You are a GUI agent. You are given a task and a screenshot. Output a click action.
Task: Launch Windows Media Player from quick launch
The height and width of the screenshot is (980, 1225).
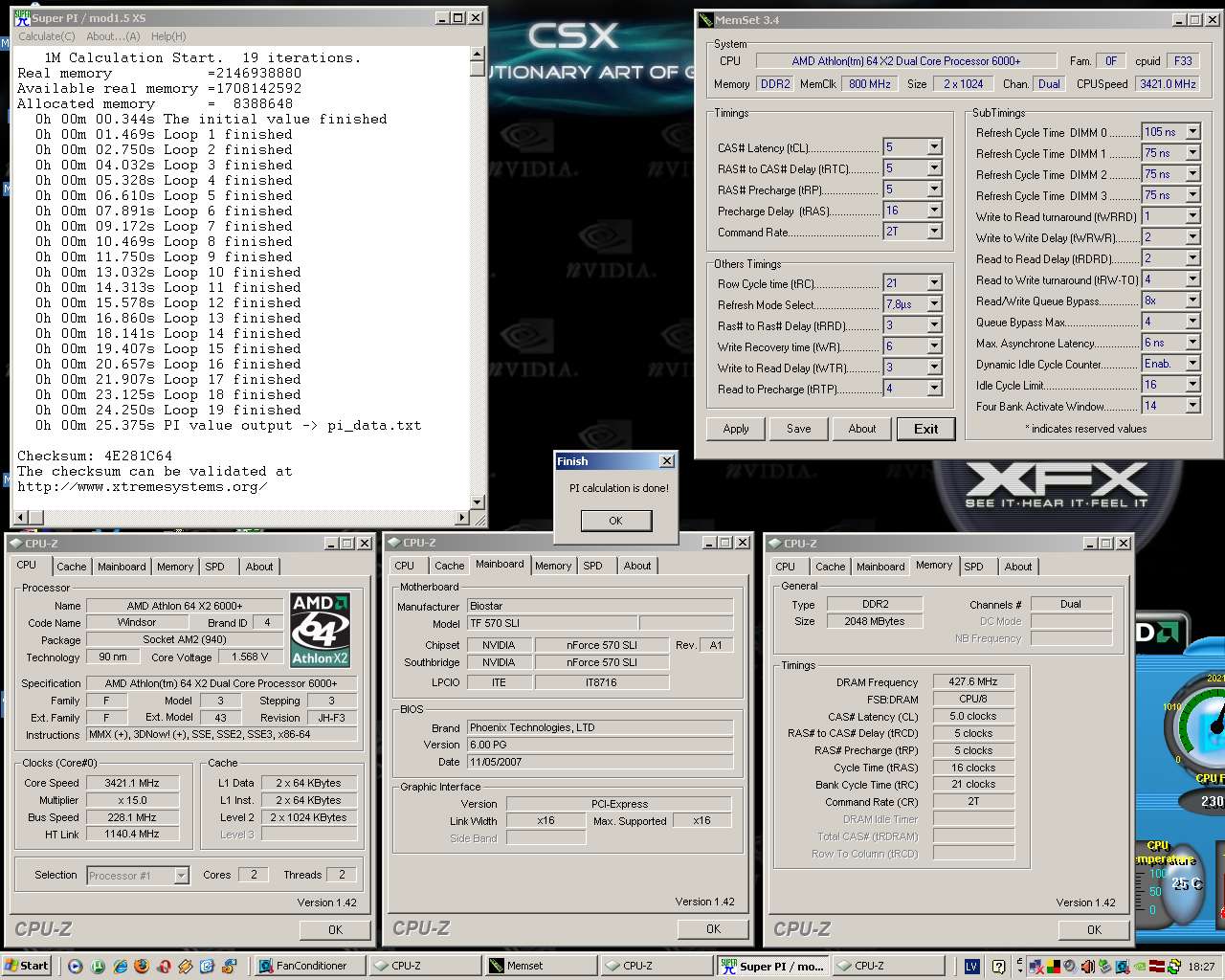click(75, 966)
